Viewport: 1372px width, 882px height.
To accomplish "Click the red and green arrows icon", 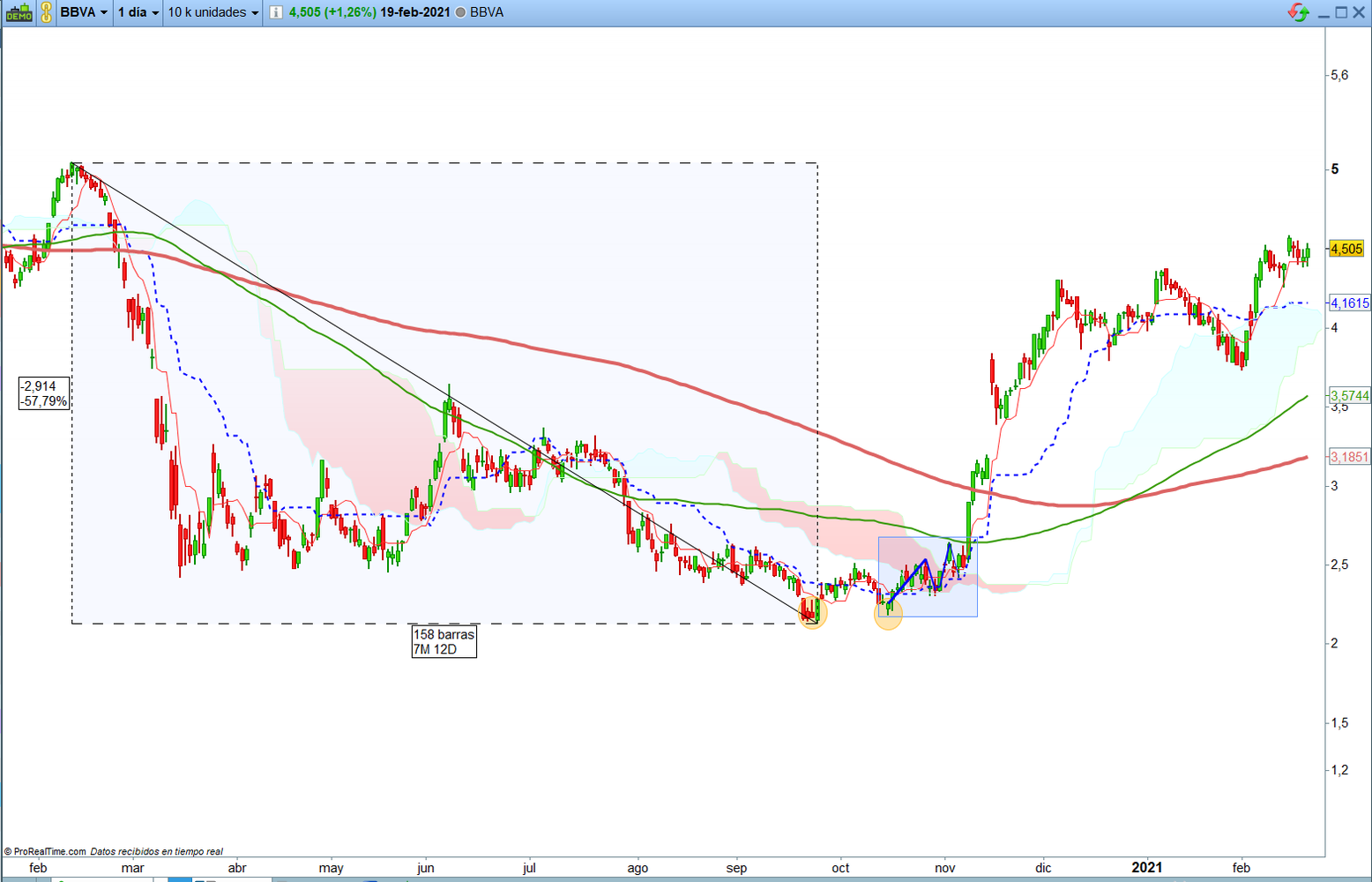I will [x=1298, y=12].
